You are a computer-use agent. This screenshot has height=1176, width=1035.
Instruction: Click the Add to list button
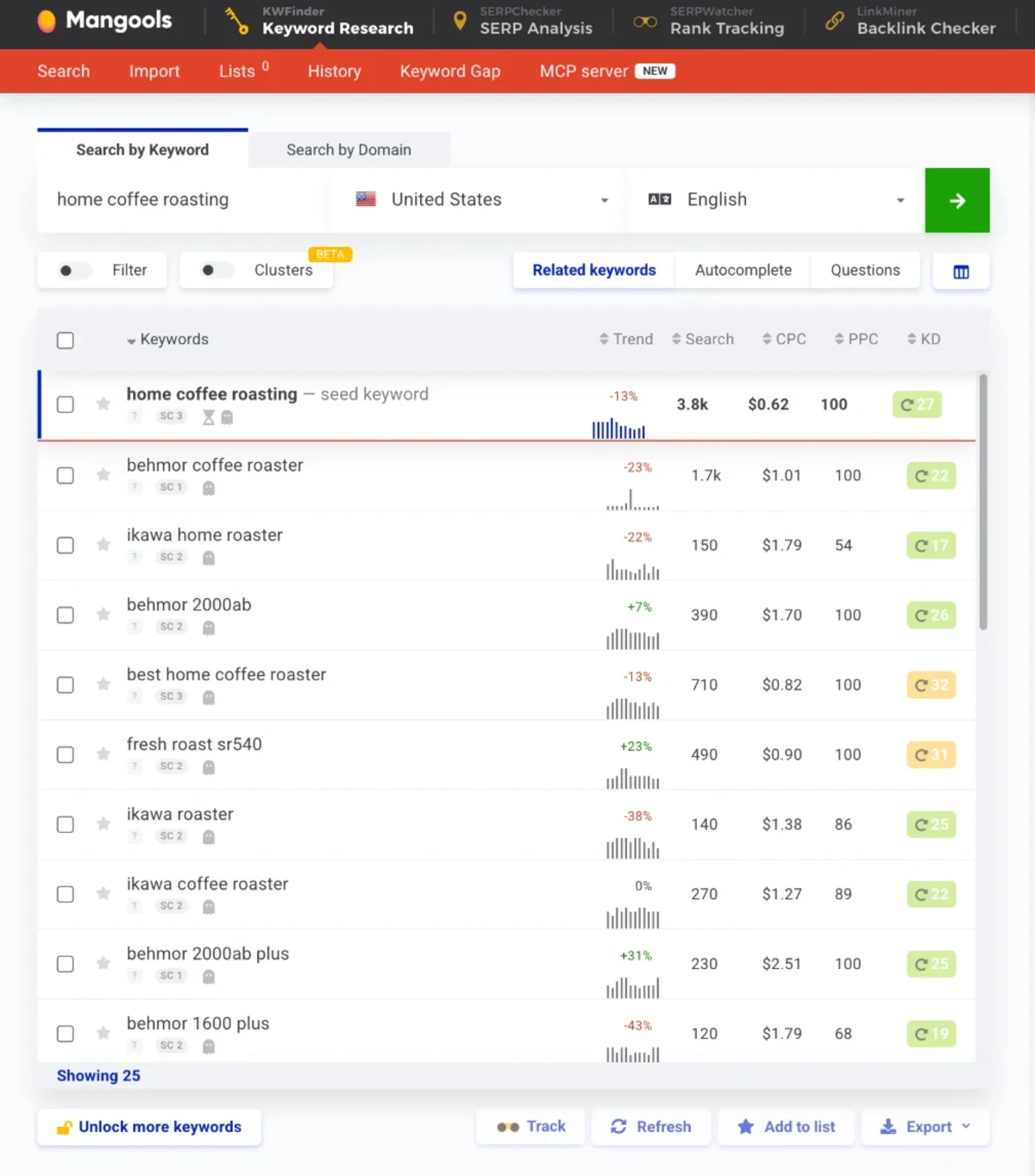787,1127
